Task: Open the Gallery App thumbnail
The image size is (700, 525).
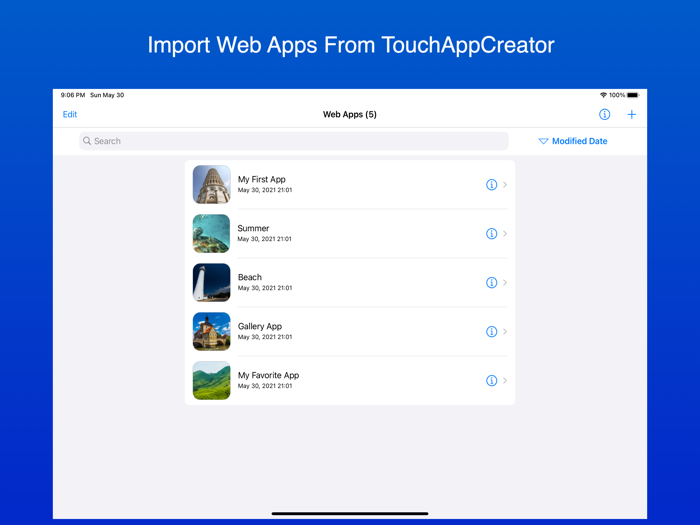Action: (212, 332)
